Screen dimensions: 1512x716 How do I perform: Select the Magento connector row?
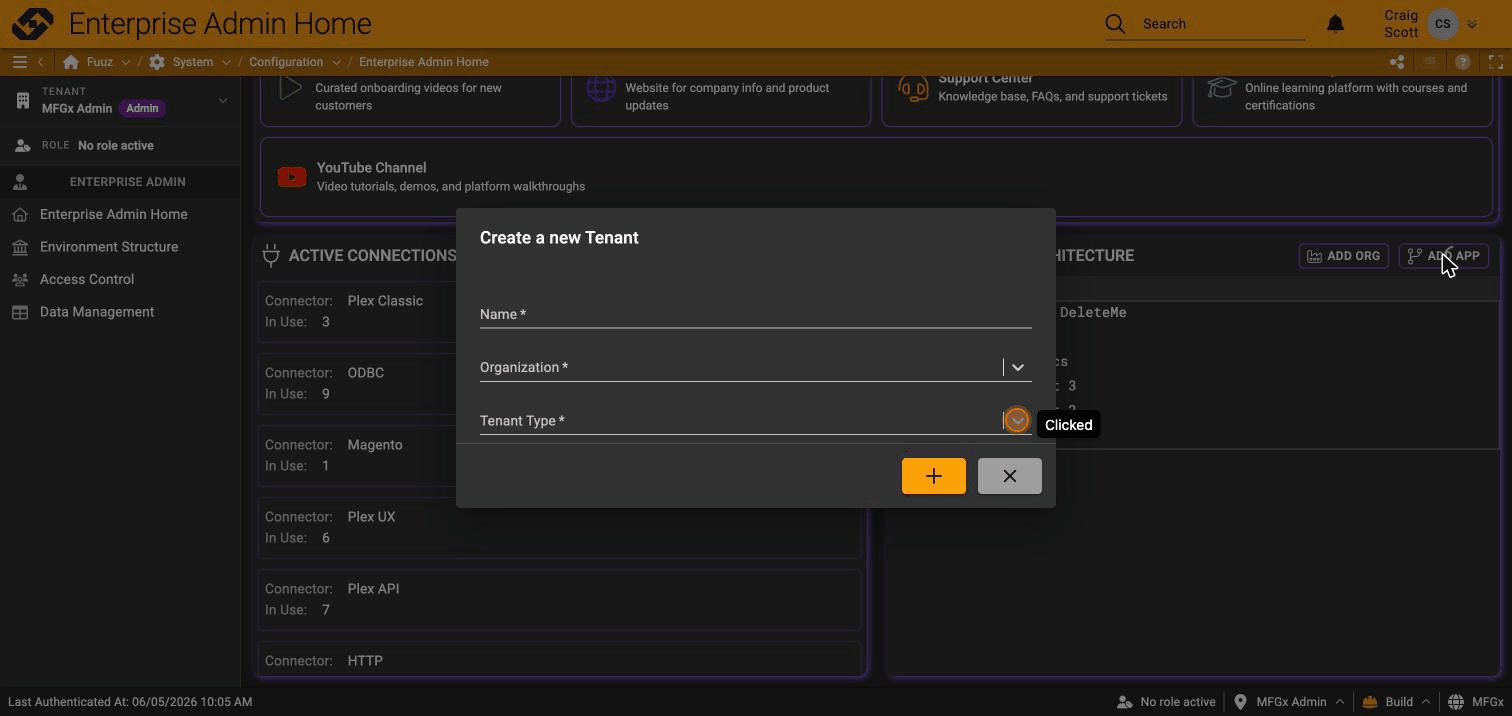coord(560,455)
